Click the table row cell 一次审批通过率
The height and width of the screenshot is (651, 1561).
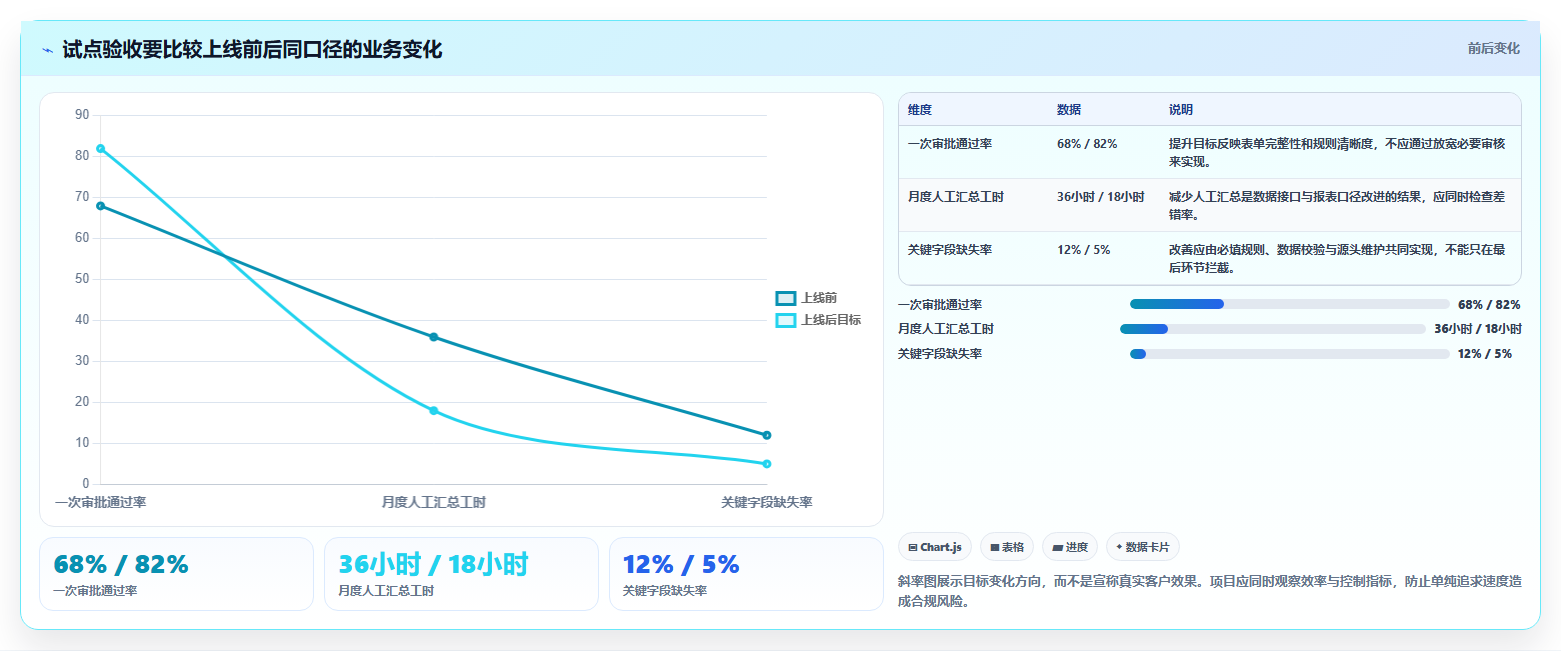coord(950,144)
